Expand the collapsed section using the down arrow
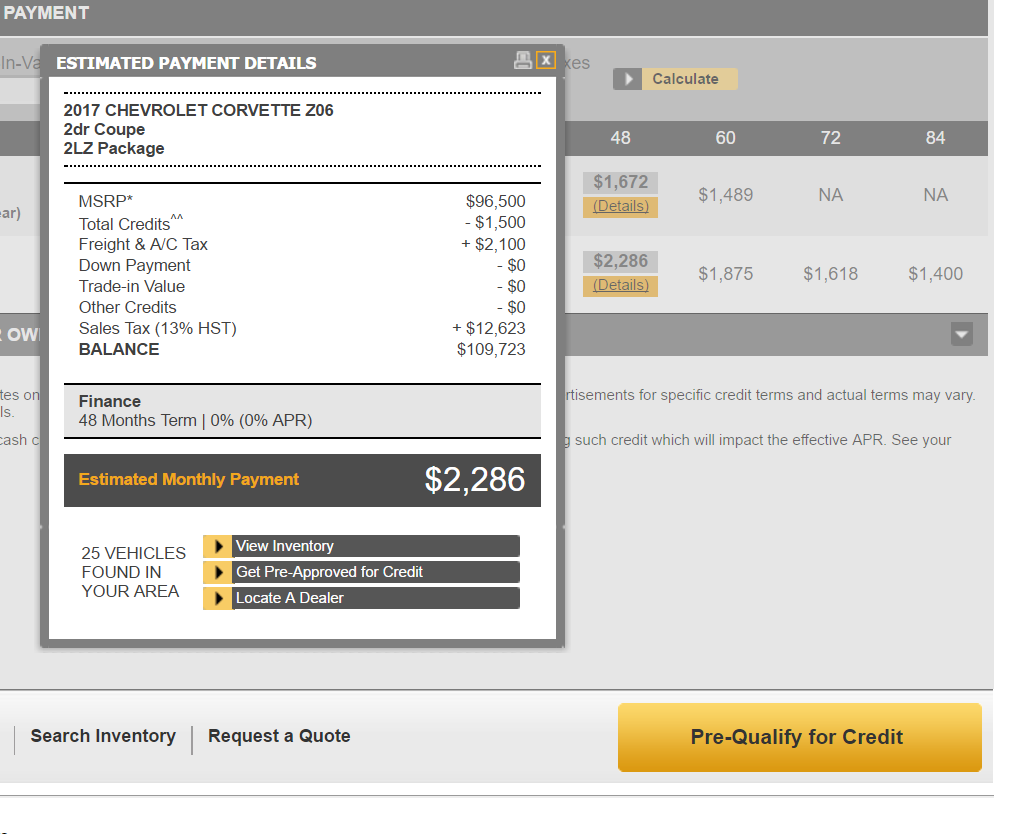1011x834 pixels. (x=960, y=334)
